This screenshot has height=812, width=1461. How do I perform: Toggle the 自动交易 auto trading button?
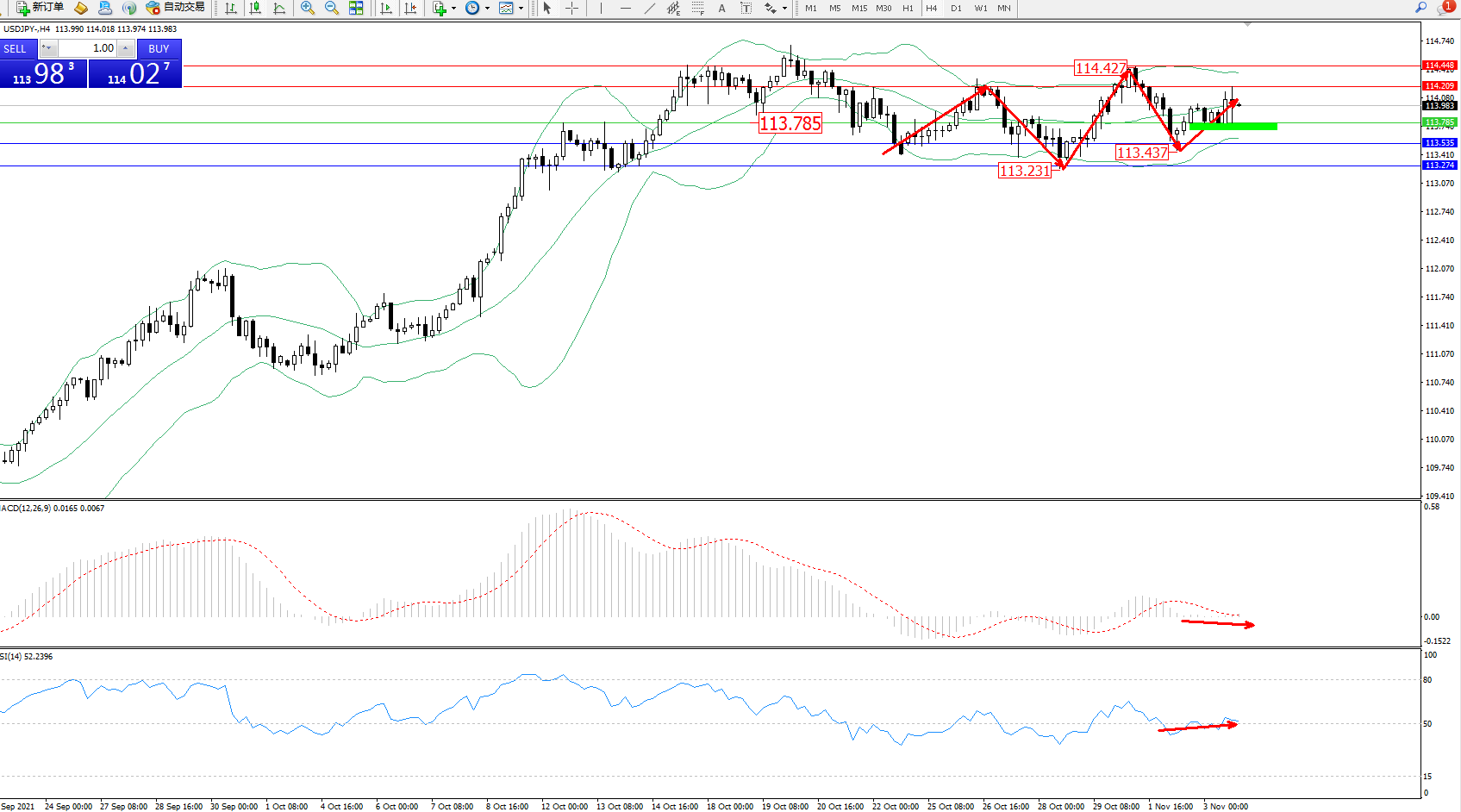tap(176, 8)
